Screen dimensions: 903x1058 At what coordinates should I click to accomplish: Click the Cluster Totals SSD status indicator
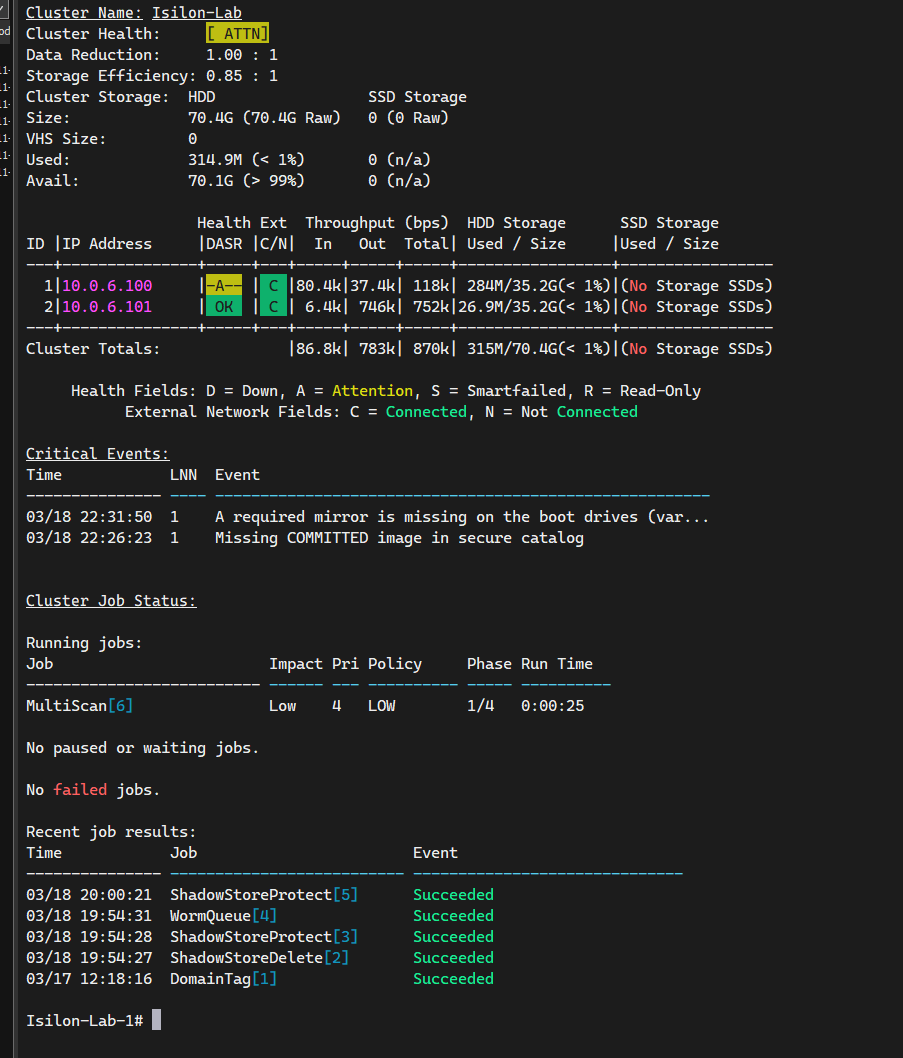coord(700,348)
